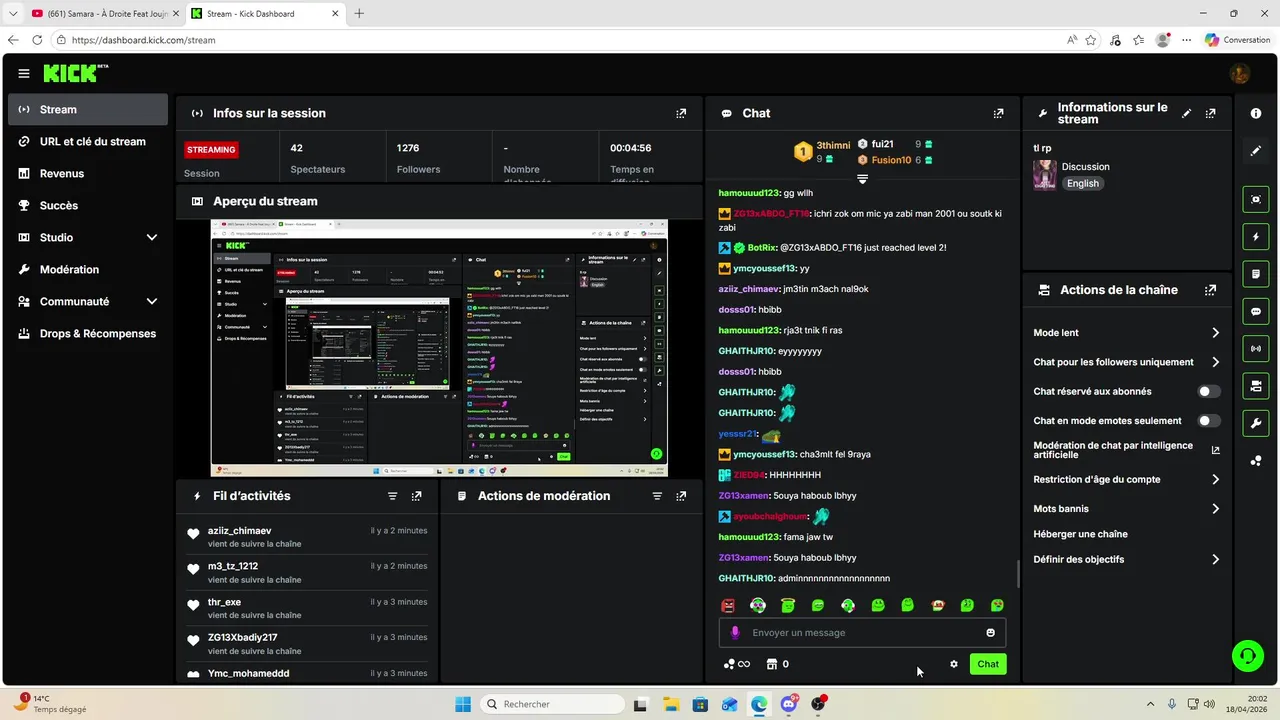
Task: Toggle the broadcast session widget icon
Action: pos(1256,348)
